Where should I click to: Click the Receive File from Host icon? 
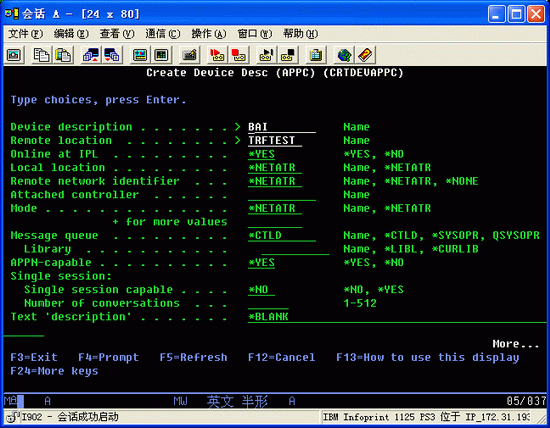point(112,55)
